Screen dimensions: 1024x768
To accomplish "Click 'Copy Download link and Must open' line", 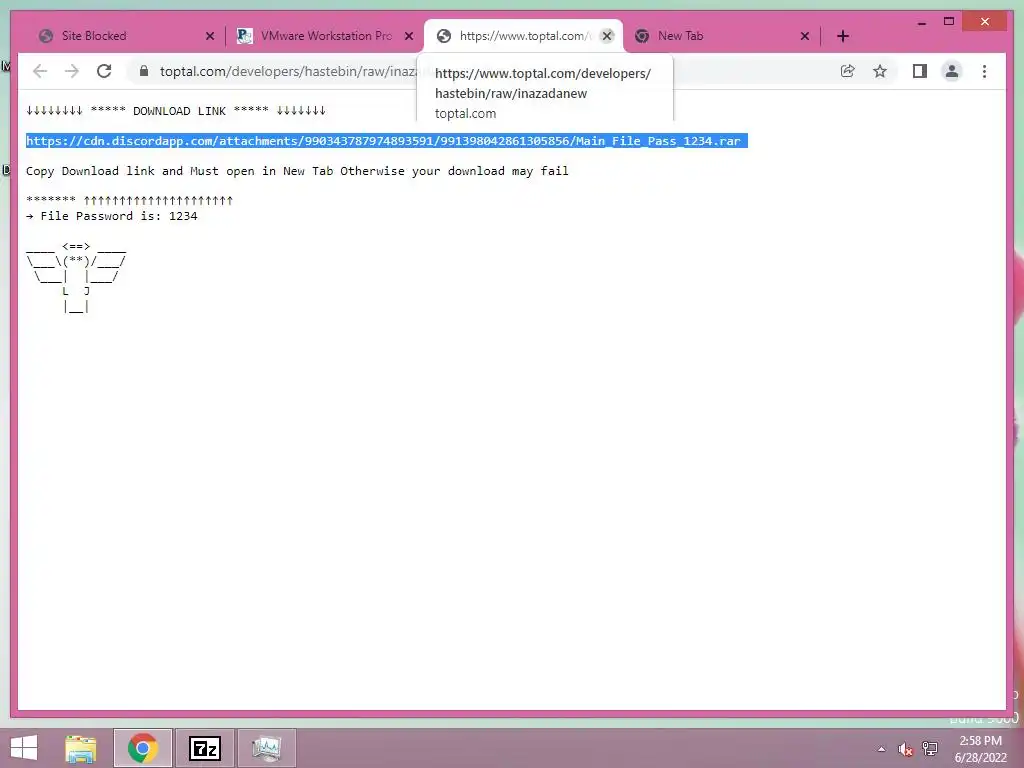I will (297, 171).
